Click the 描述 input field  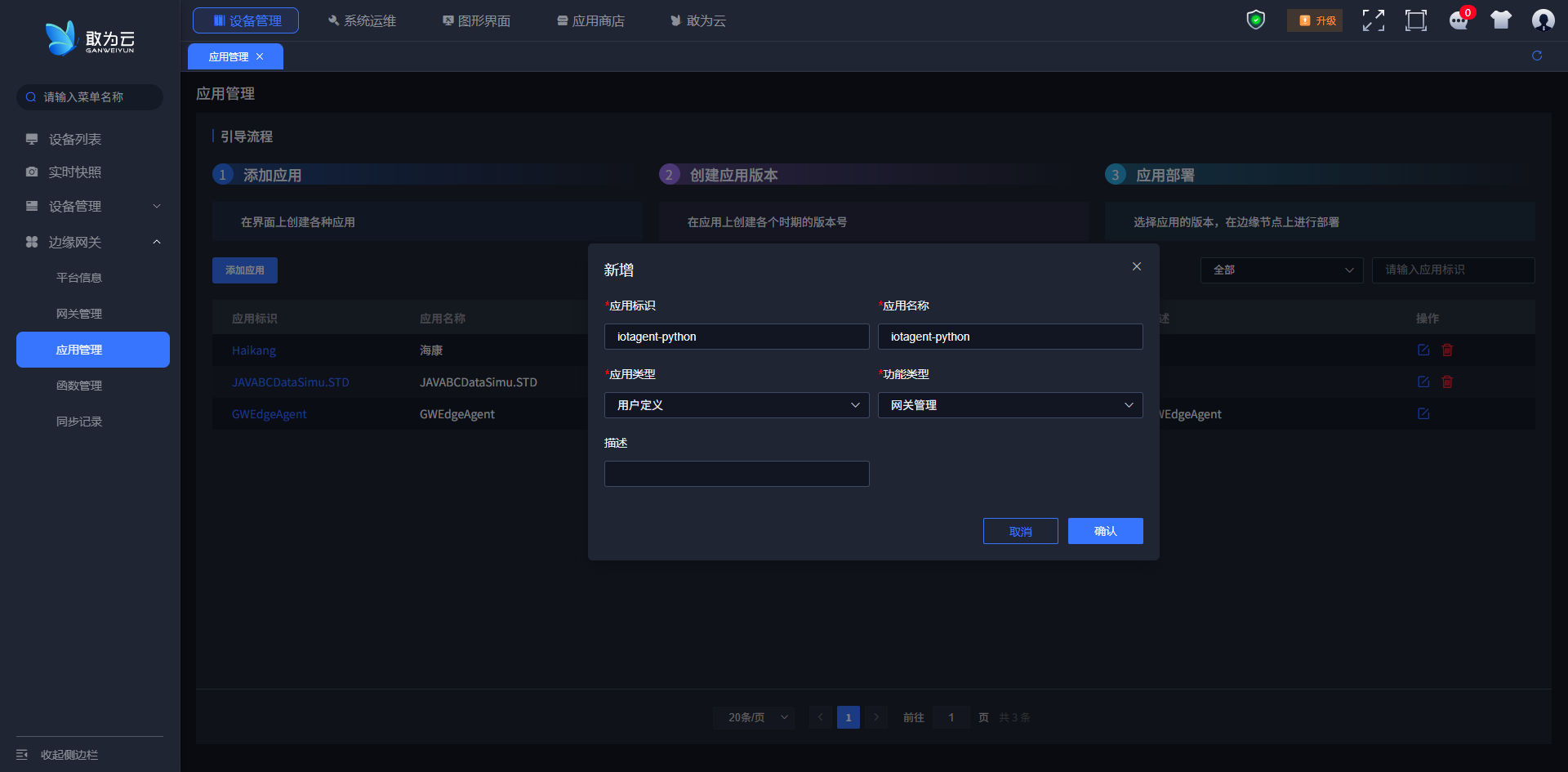[737, 474]
